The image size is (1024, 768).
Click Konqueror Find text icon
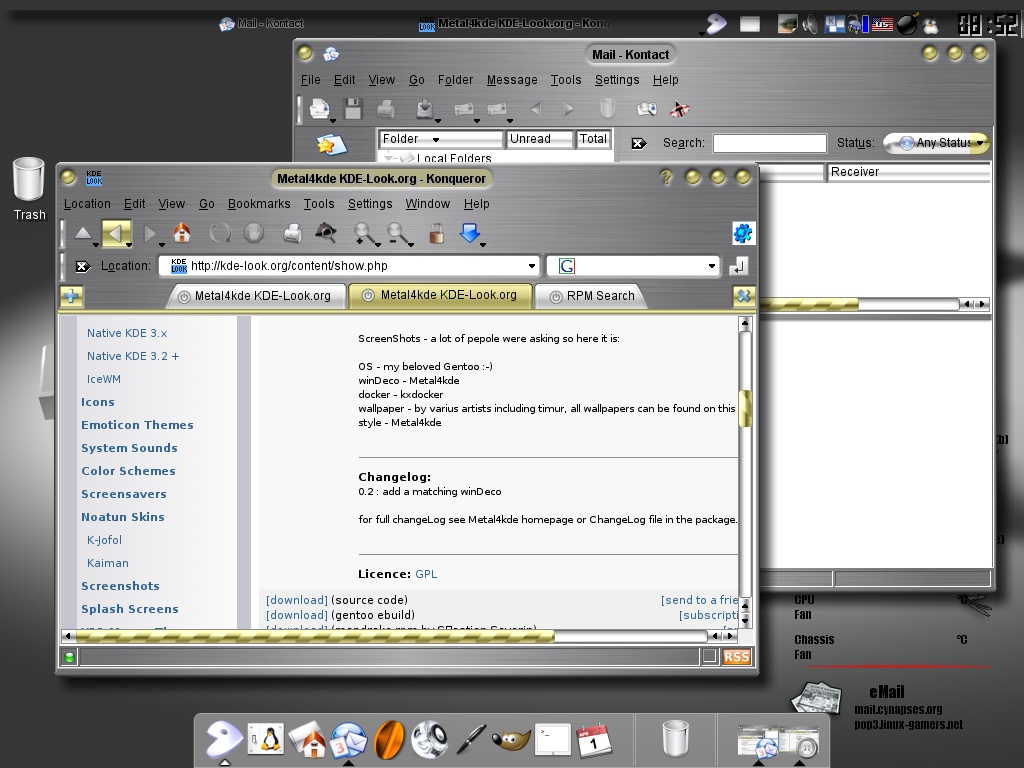coord(325,232)
